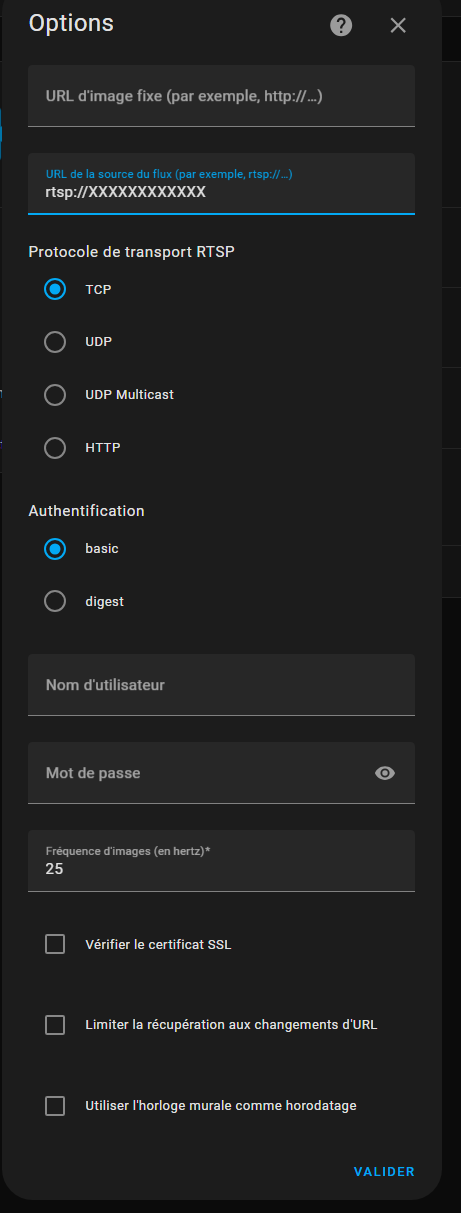Screen dimensions: 461x1213
Task: Enable Vérifier le certificat SSL checkbox
Action: click(x=55, y=944)
